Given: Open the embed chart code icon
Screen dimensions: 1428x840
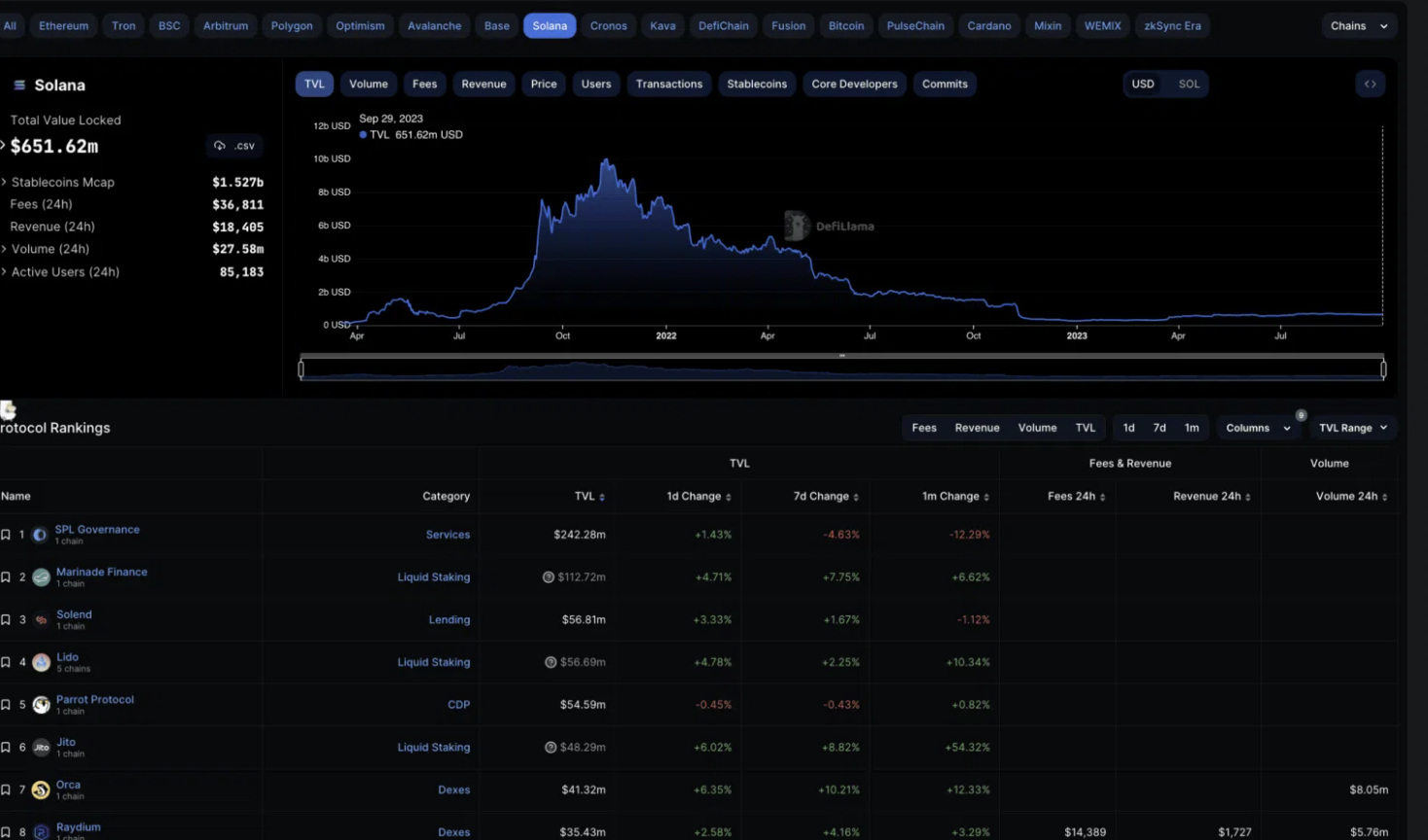Looking at the screenshot, I should click(x=1370, y=85).
